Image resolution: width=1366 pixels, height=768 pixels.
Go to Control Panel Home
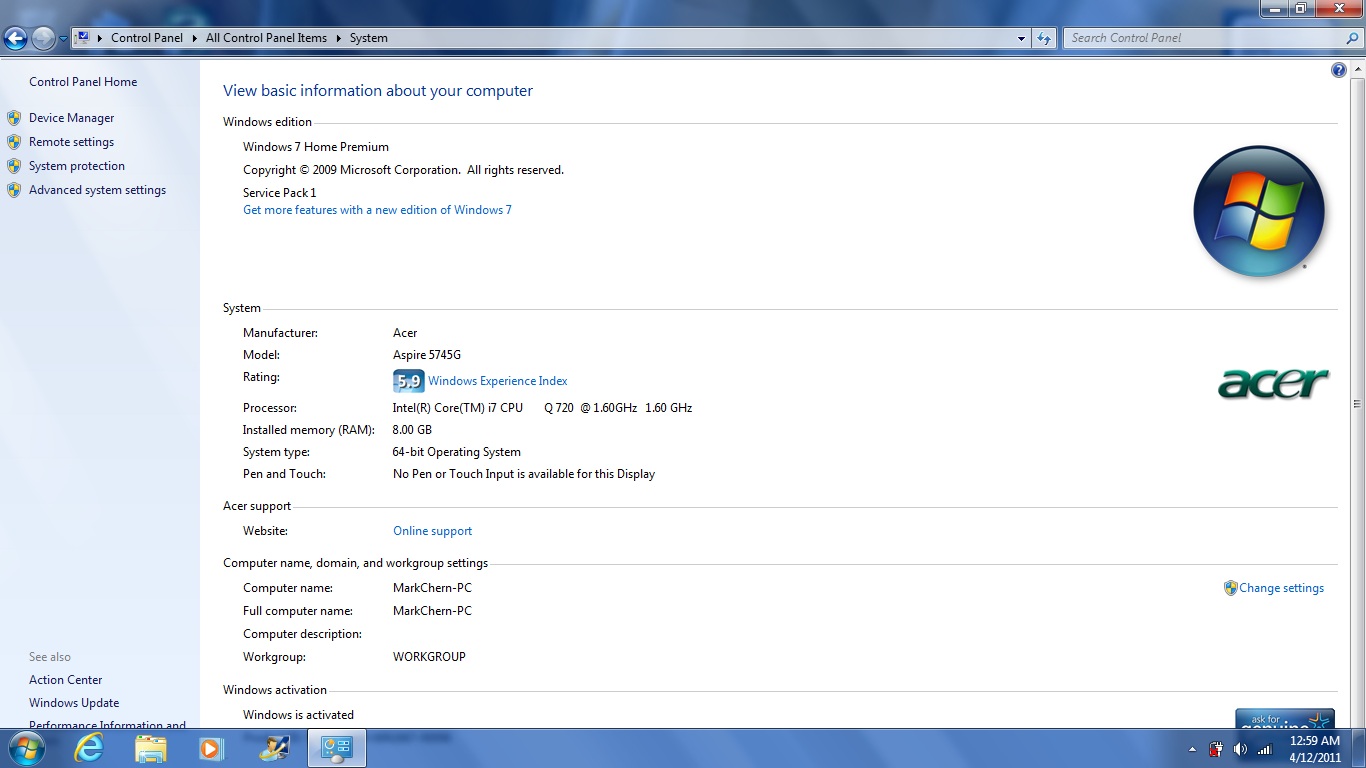[x=83, y=82]
